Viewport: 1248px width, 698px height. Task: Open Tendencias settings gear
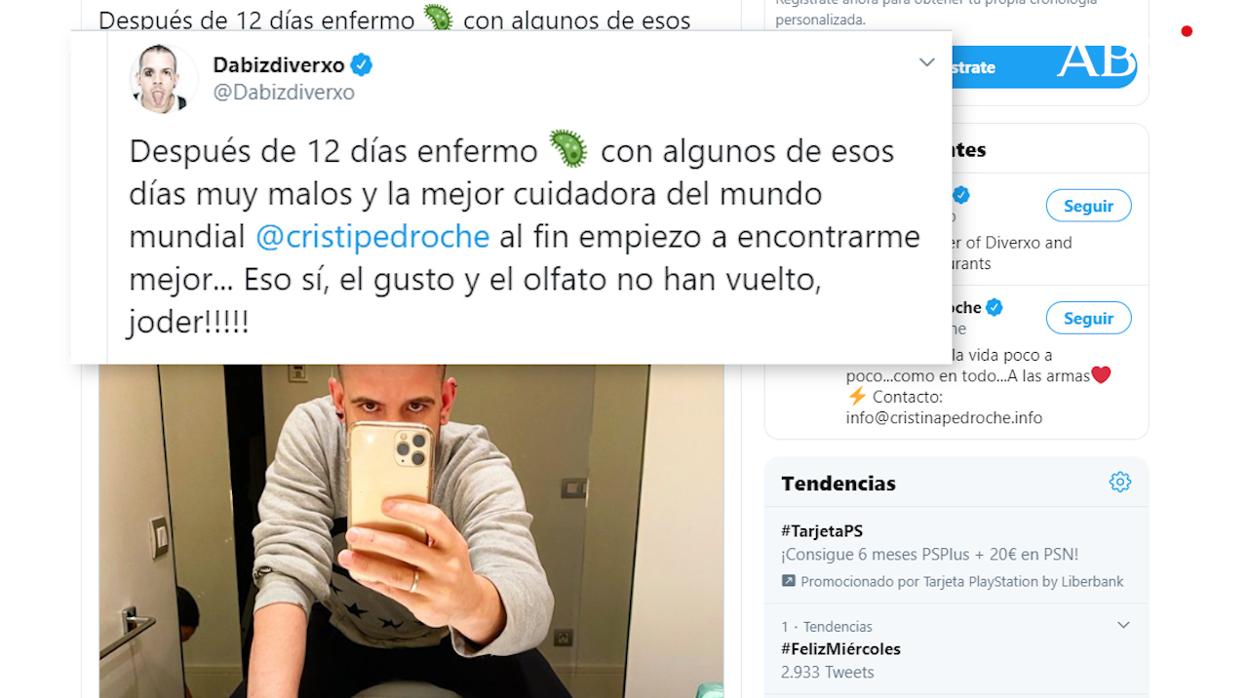[x=1120, y=482]
